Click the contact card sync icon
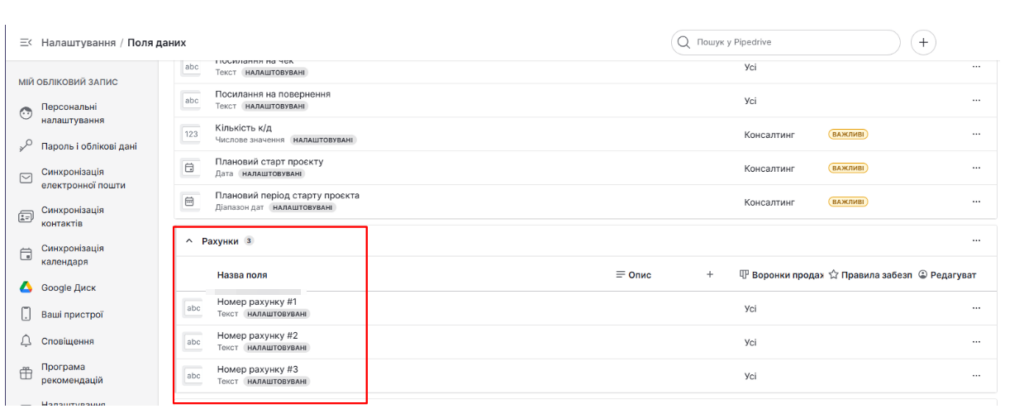Image resolution: width=1024 pixels, height=418 pixels. click(x=26, y=217)
